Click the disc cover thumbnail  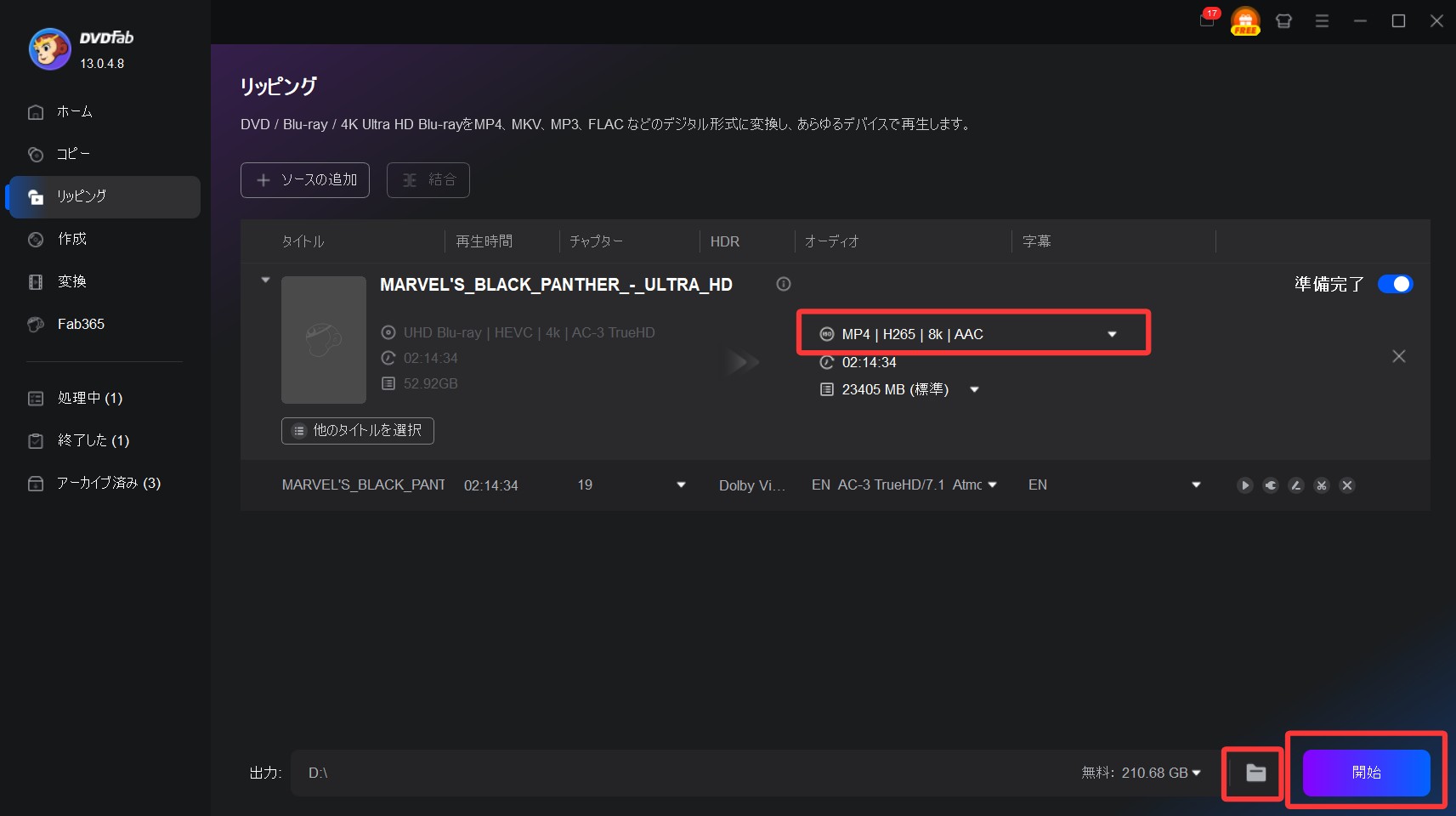324,340
